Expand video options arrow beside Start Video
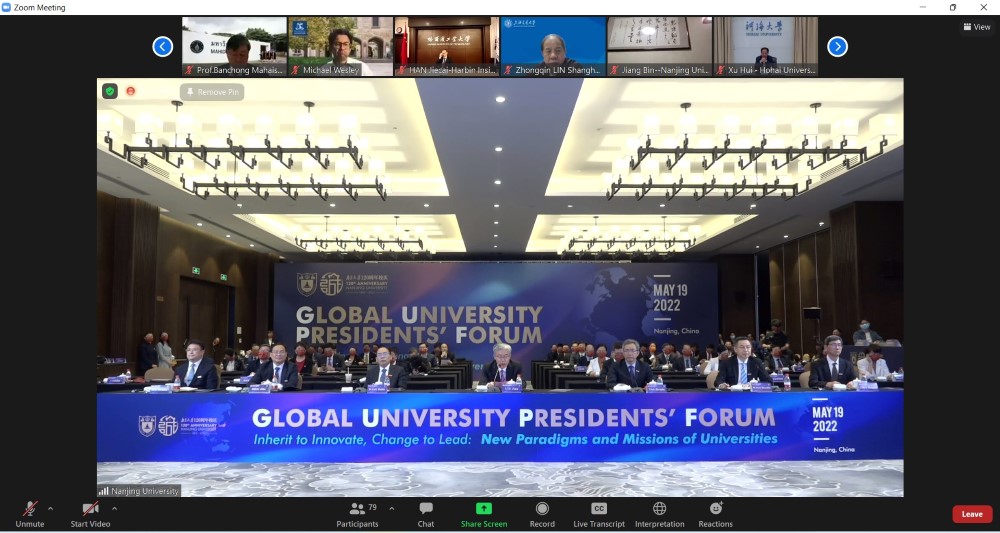 coord(114,508)
